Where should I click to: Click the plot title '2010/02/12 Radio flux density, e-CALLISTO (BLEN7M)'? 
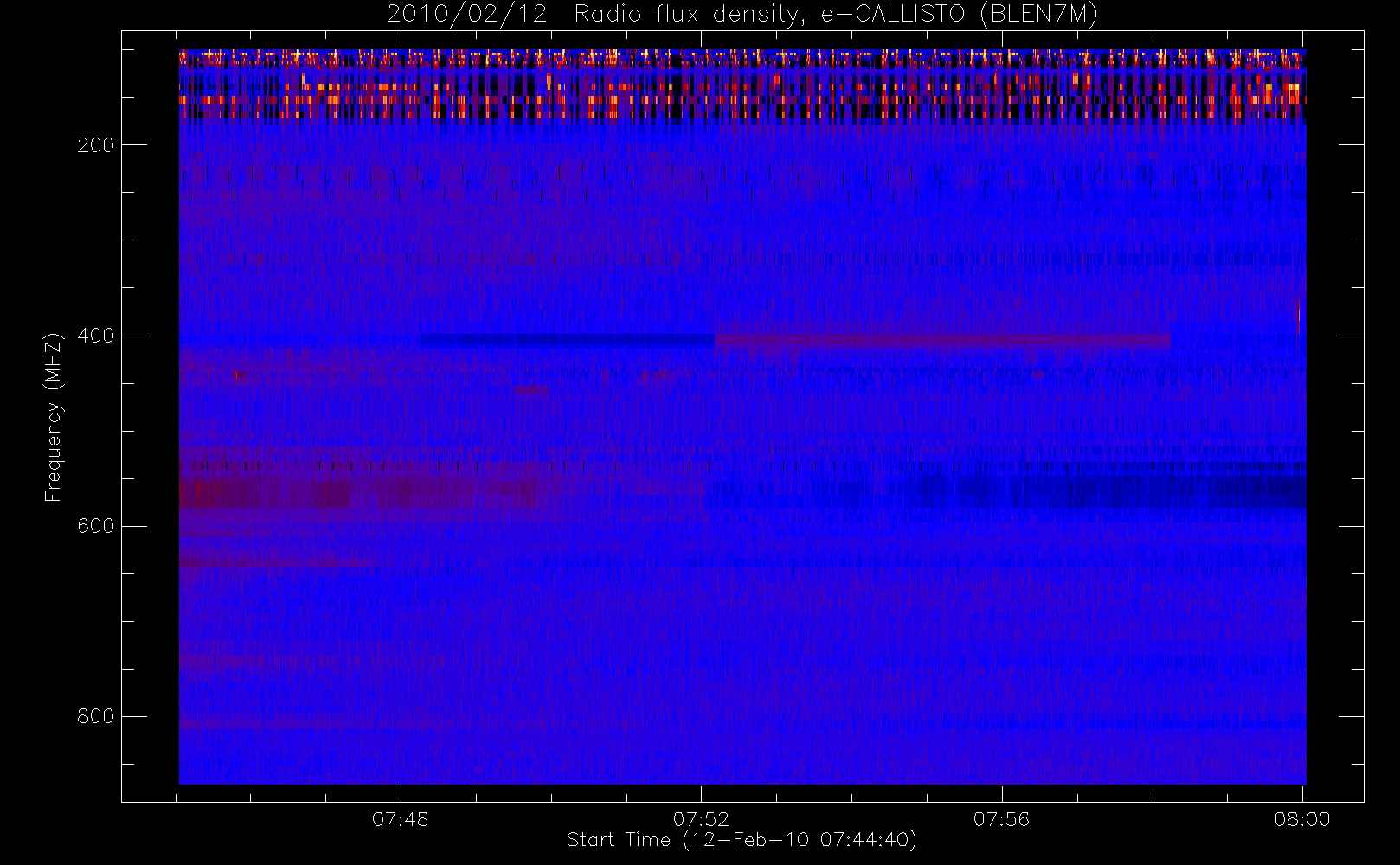(x=742, y=15)
